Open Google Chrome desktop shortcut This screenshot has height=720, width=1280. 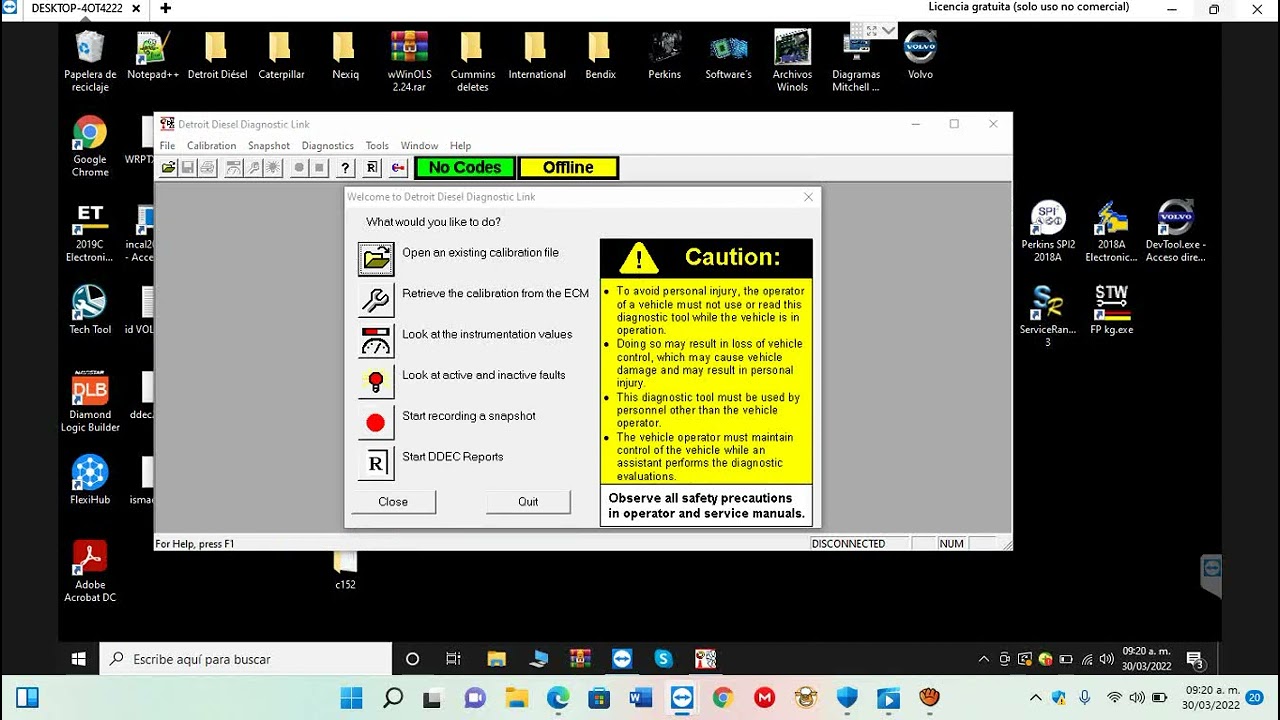point(90,146)
